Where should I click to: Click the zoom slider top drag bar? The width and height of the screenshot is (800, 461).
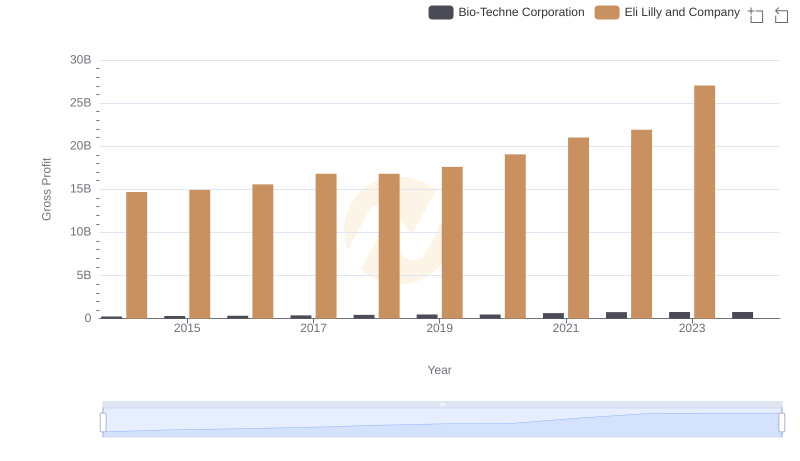point(442,404)
